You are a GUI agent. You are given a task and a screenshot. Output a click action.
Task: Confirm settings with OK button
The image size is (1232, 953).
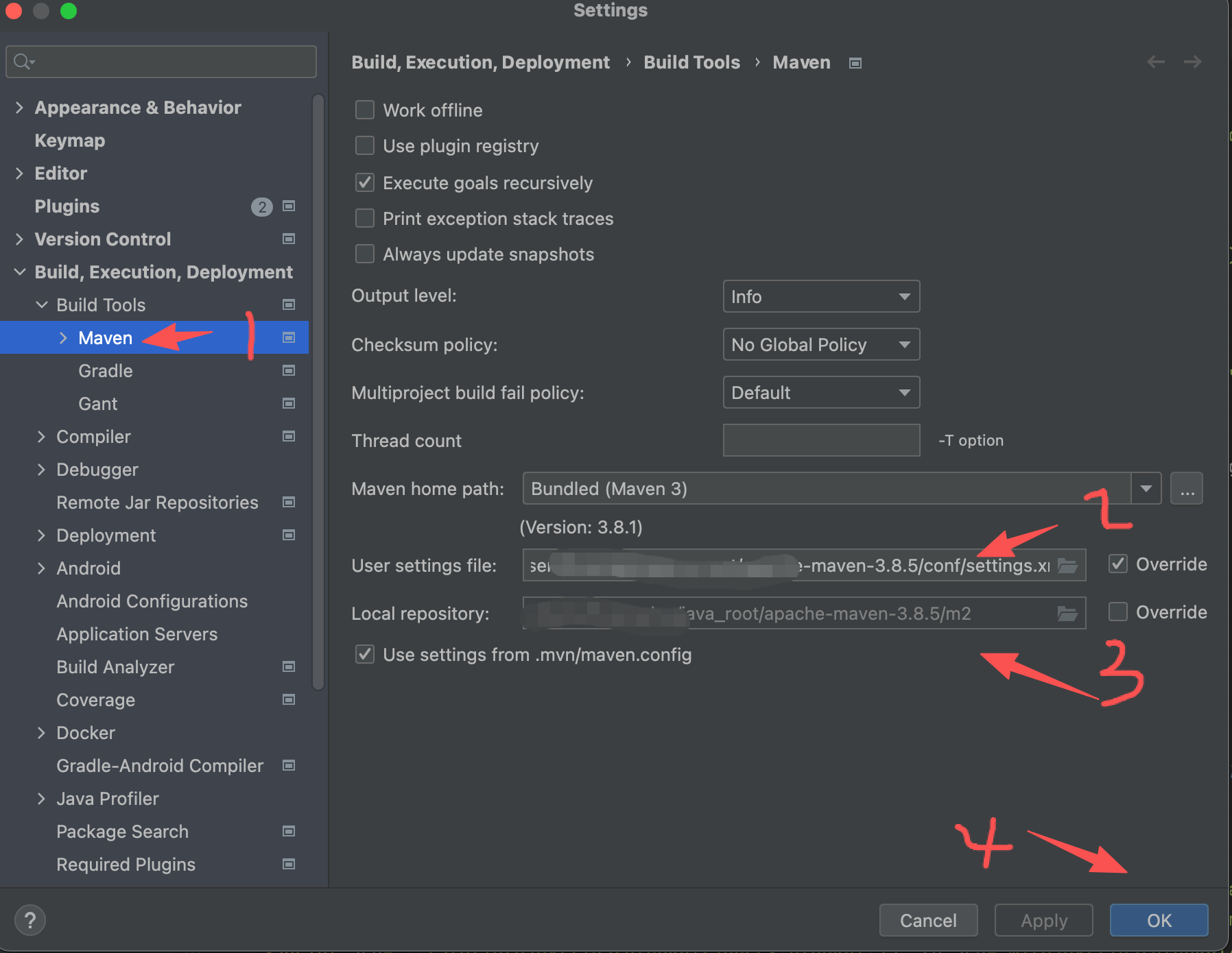click(1159, 920)
